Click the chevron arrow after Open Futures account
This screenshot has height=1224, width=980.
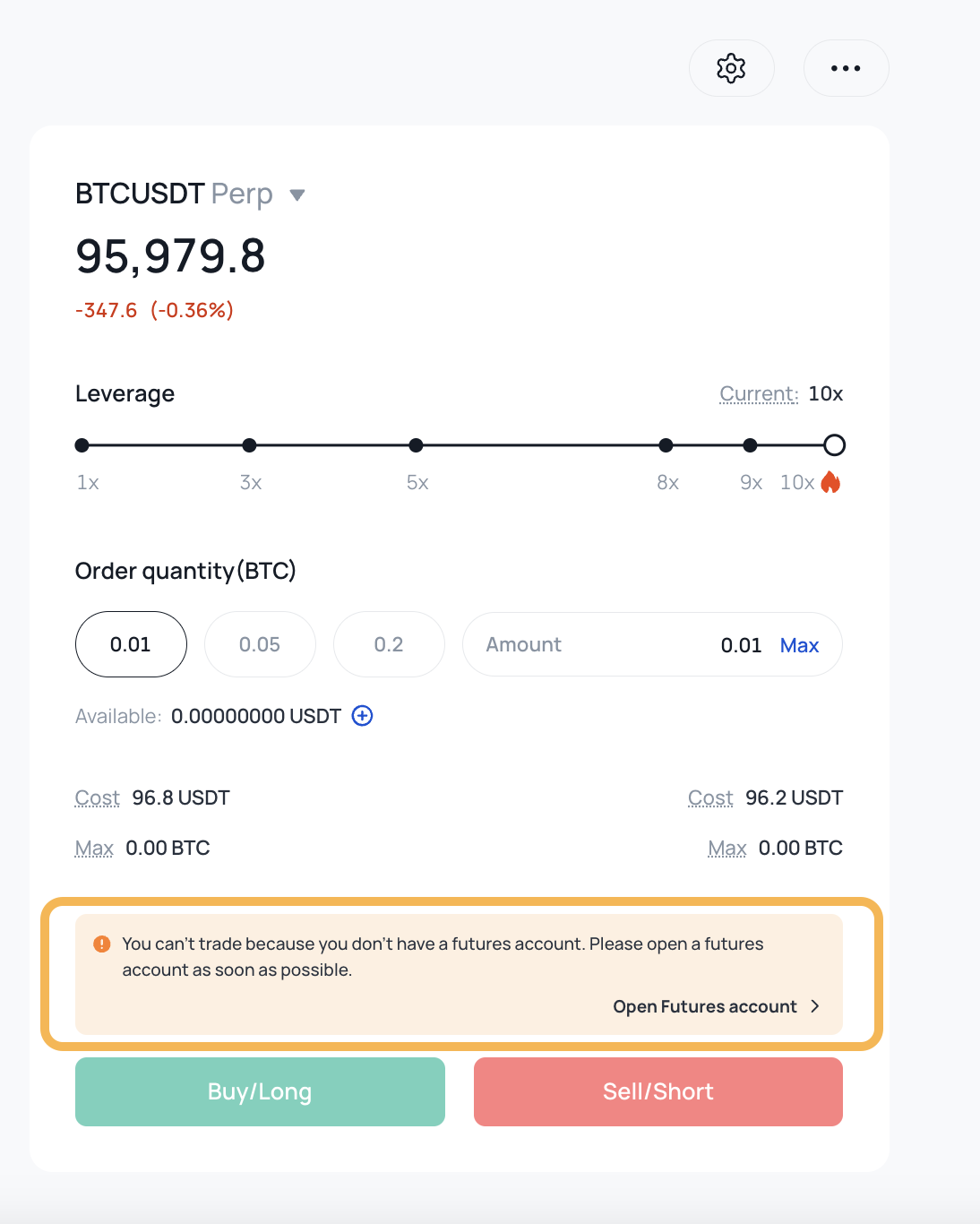[x=815, y=1006]
